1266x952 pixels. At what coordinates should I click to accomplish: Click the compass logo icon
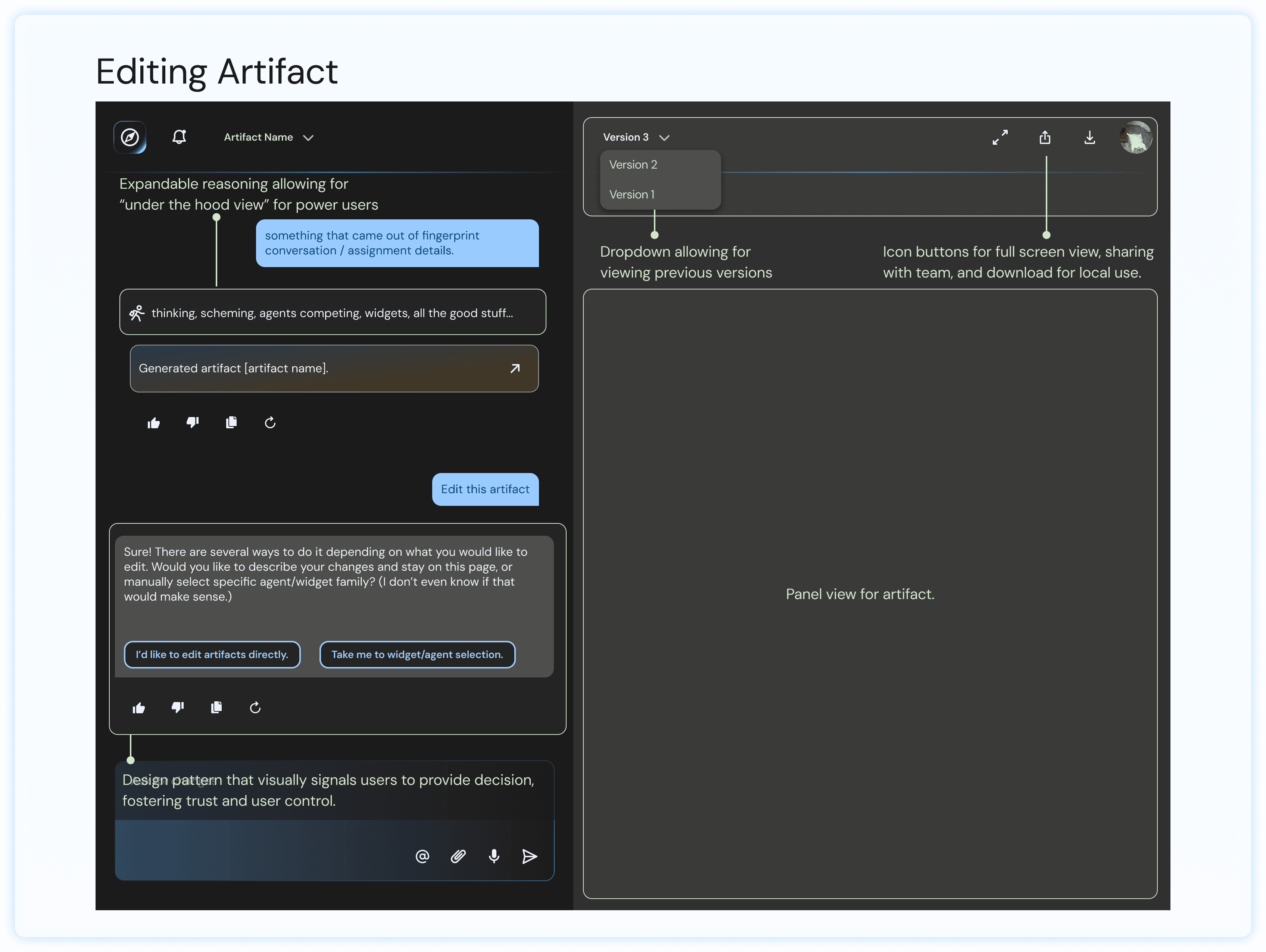point(130,137)
